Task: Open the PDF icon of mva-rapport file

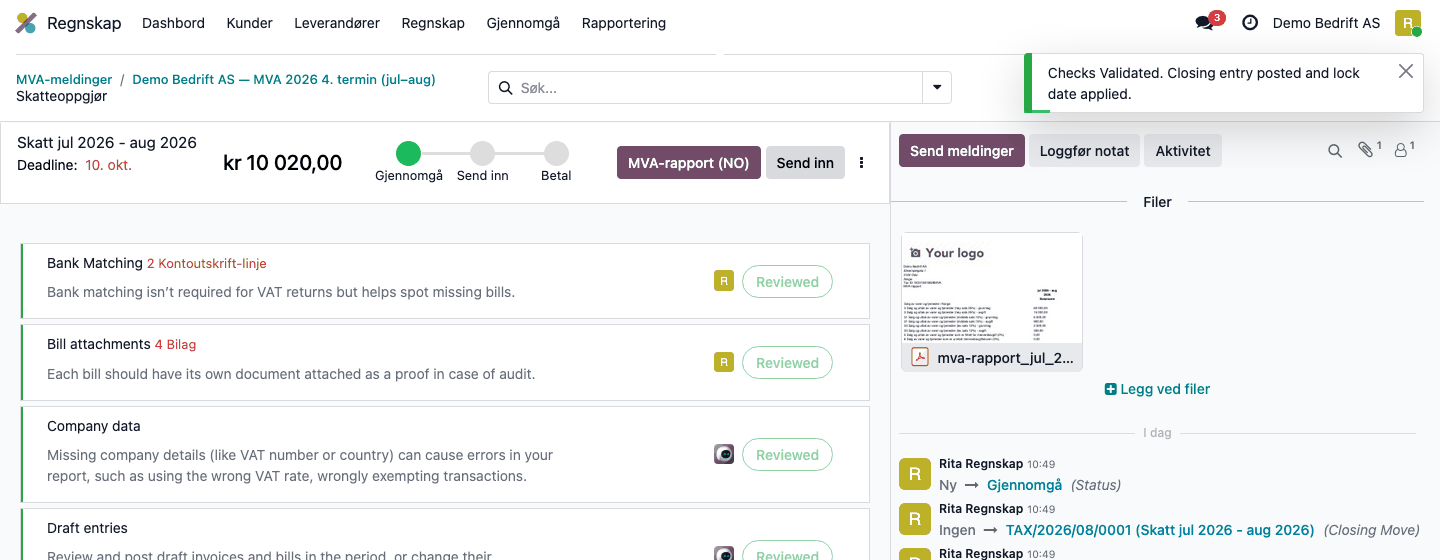Action: tap(920, 357)
